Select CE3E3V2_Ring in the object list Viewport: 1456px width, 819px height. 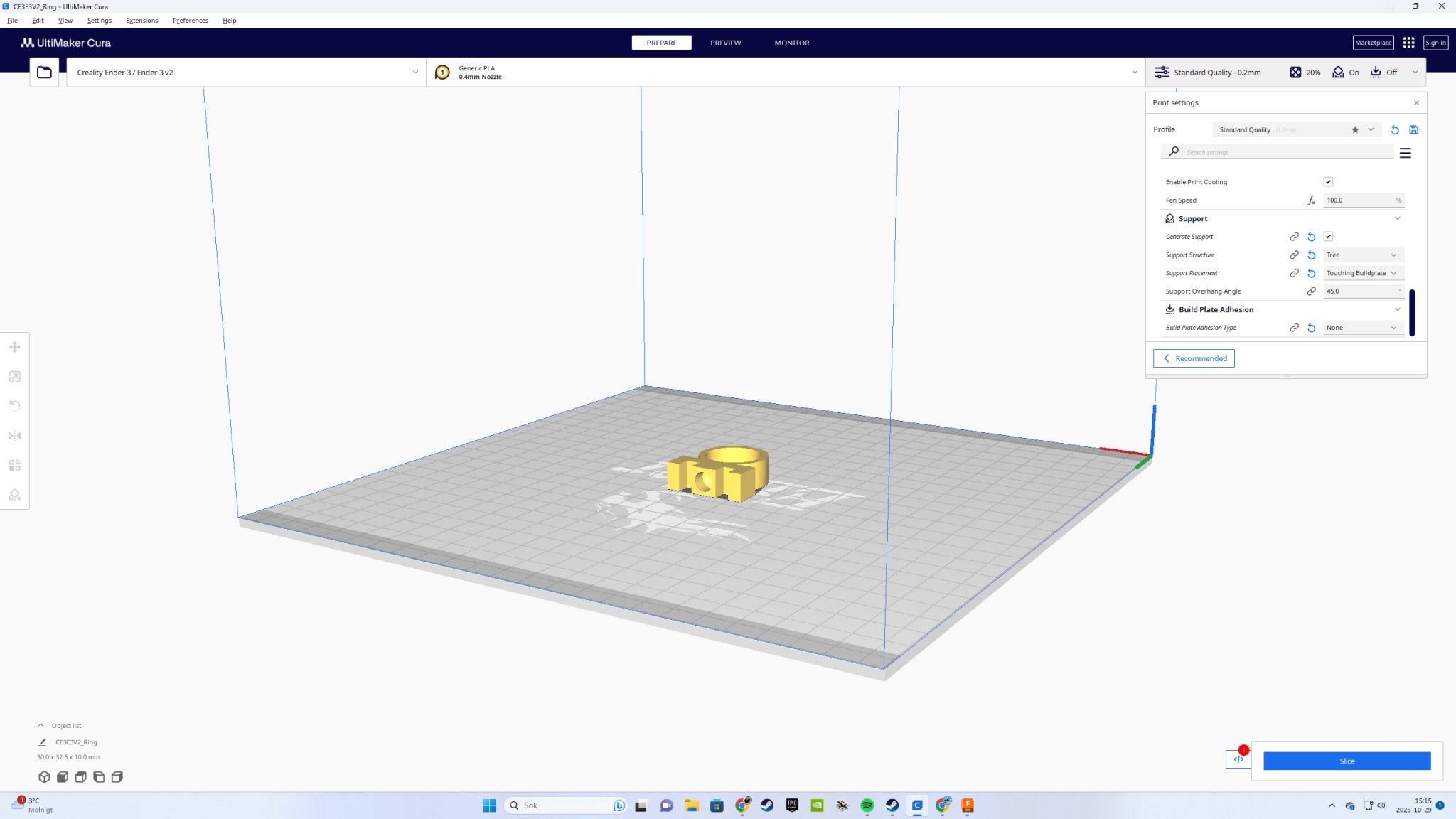[76, 742]
